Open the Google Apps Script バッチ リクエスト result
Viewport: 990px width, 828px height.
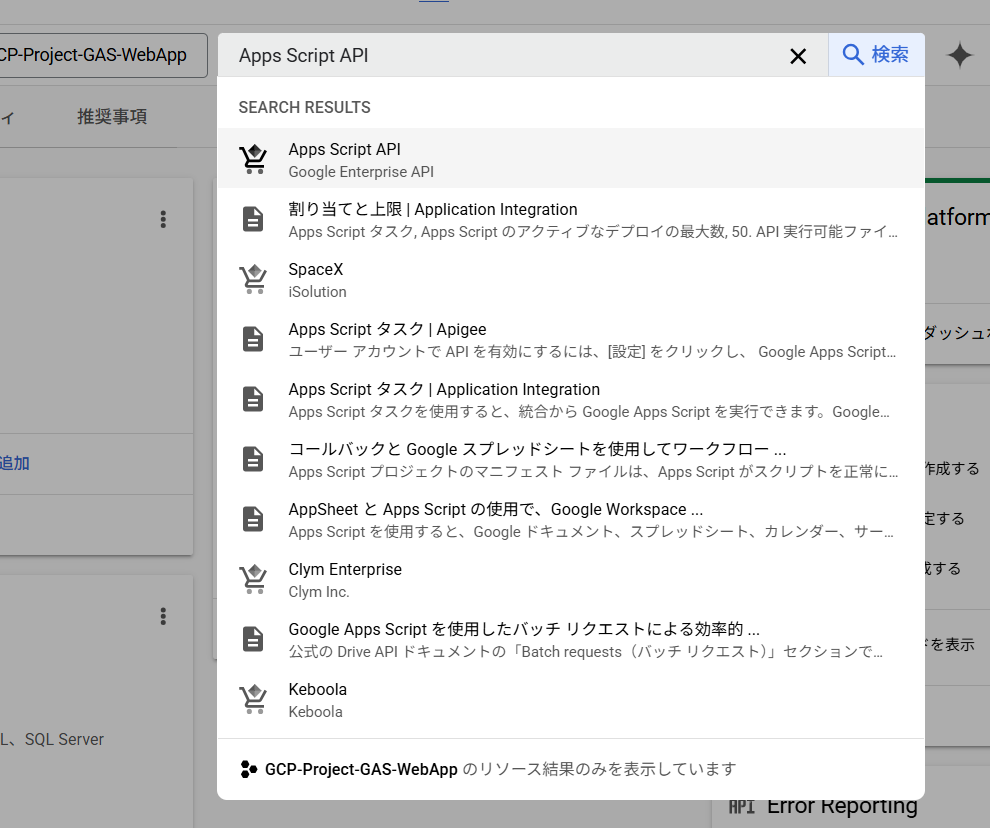coord(571,639)
